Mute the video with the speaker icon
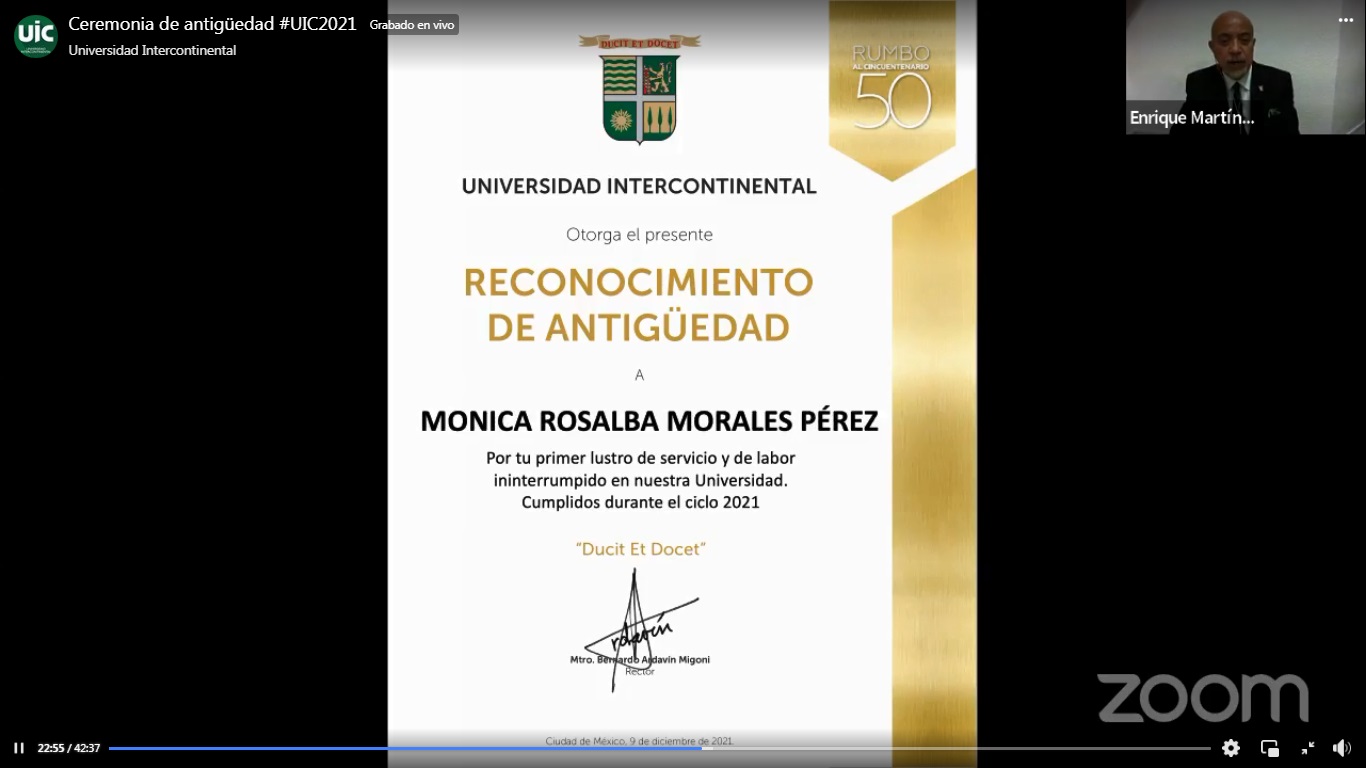This screenshot has width=1366, height=768. pos(1342,748)
